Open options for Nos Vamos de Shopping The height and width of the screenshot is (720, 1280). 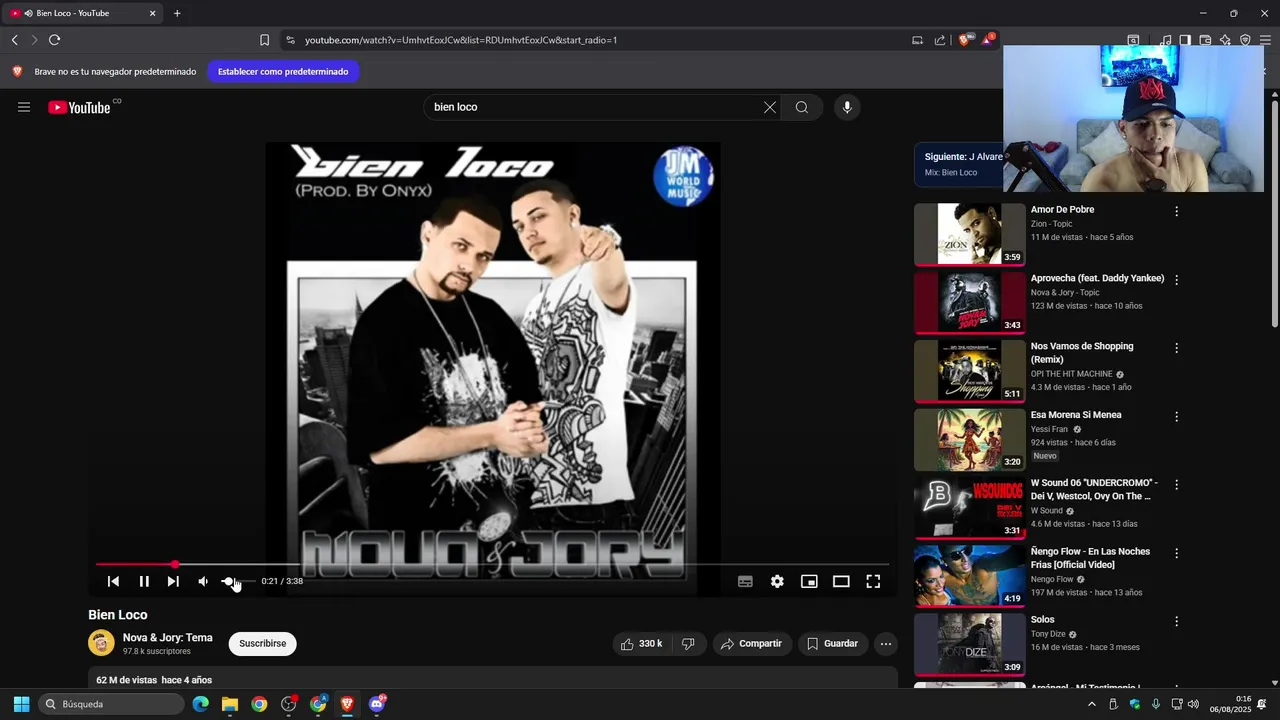(1176, 348)
